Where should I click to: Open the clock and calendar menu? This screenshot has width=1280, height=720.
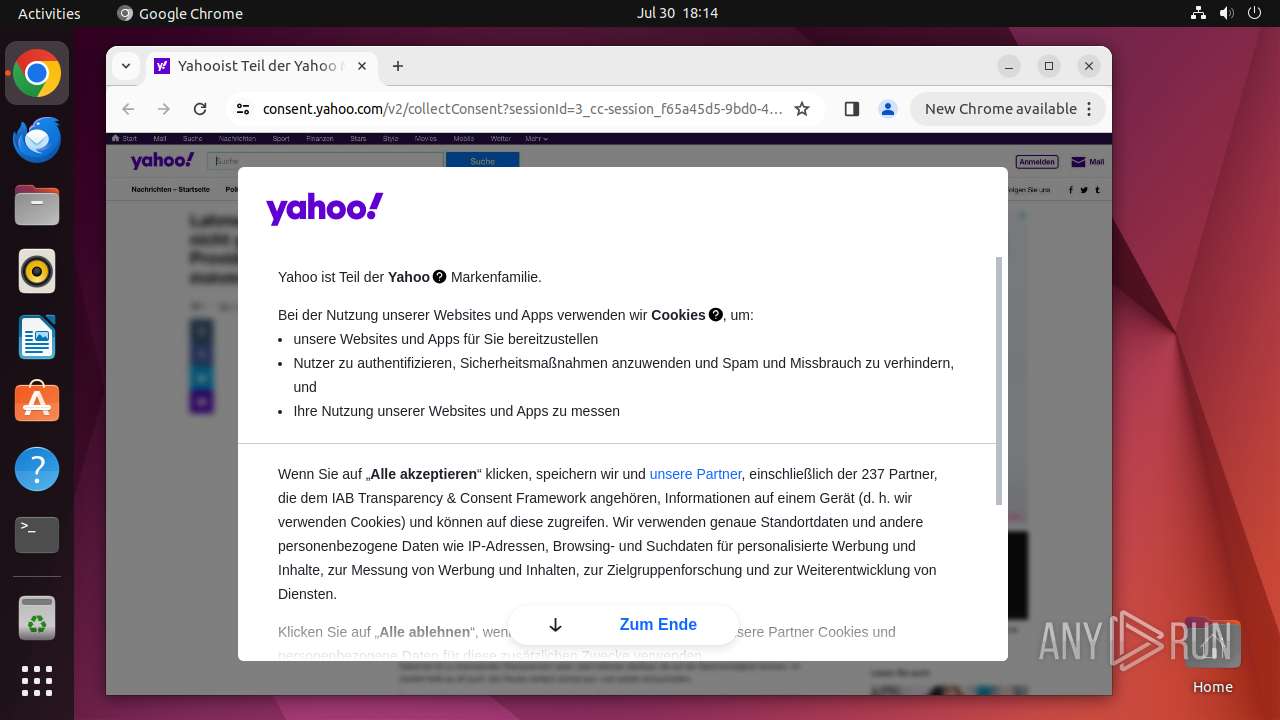(x=677, y=13)
